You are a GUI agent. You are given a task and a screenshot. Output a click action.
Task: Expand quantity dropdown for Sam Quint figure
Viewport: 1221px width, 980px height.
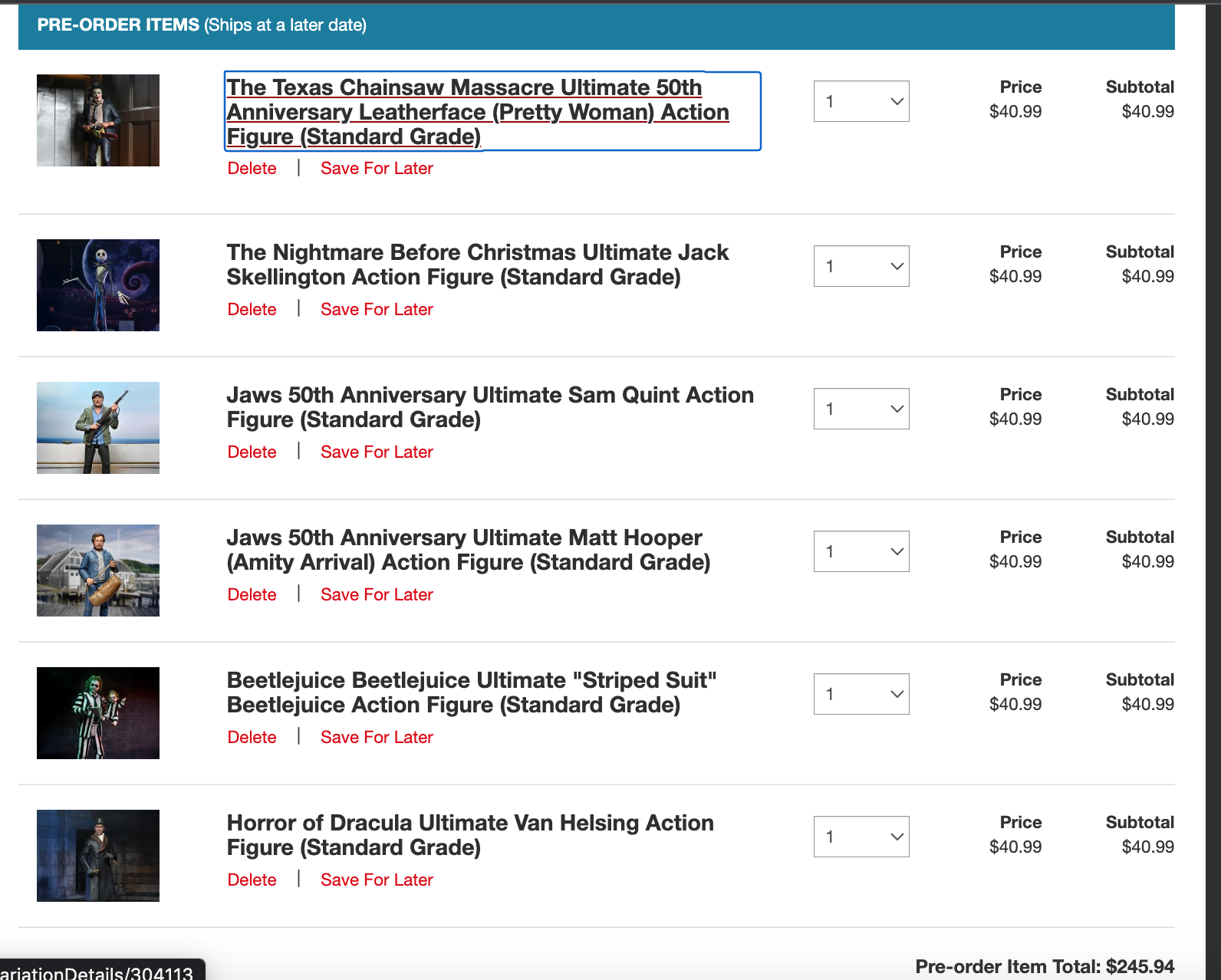[861, 409]
